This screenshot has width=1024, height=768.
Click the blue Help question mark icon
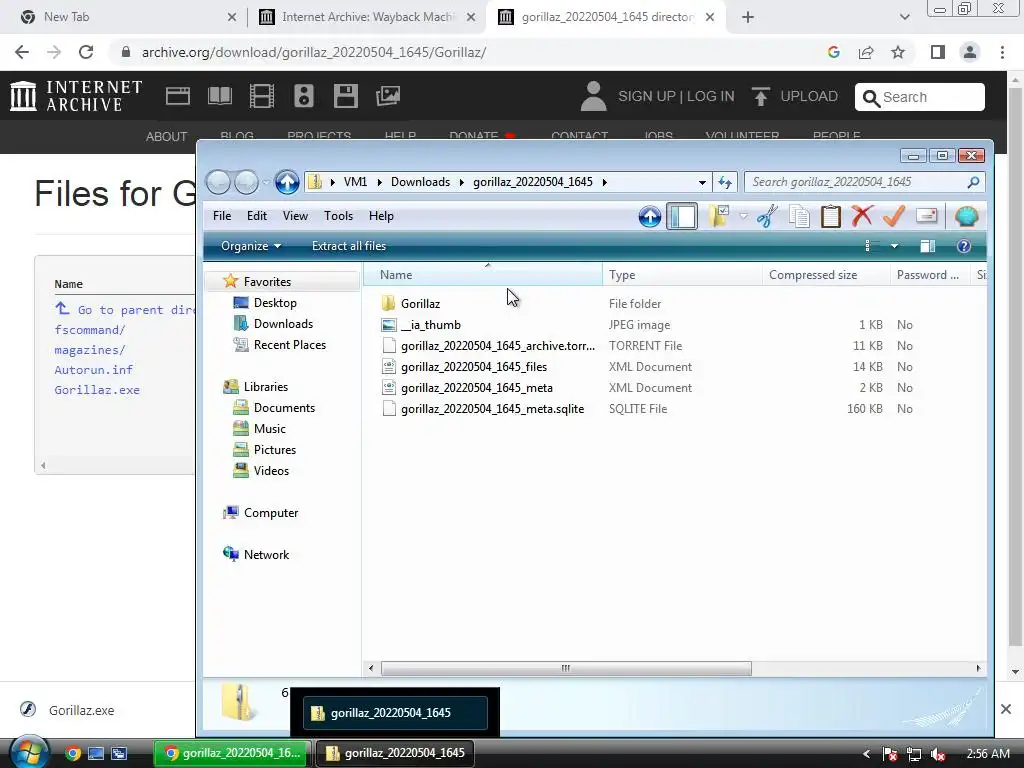pyautogui.click(x=963, y=246)
